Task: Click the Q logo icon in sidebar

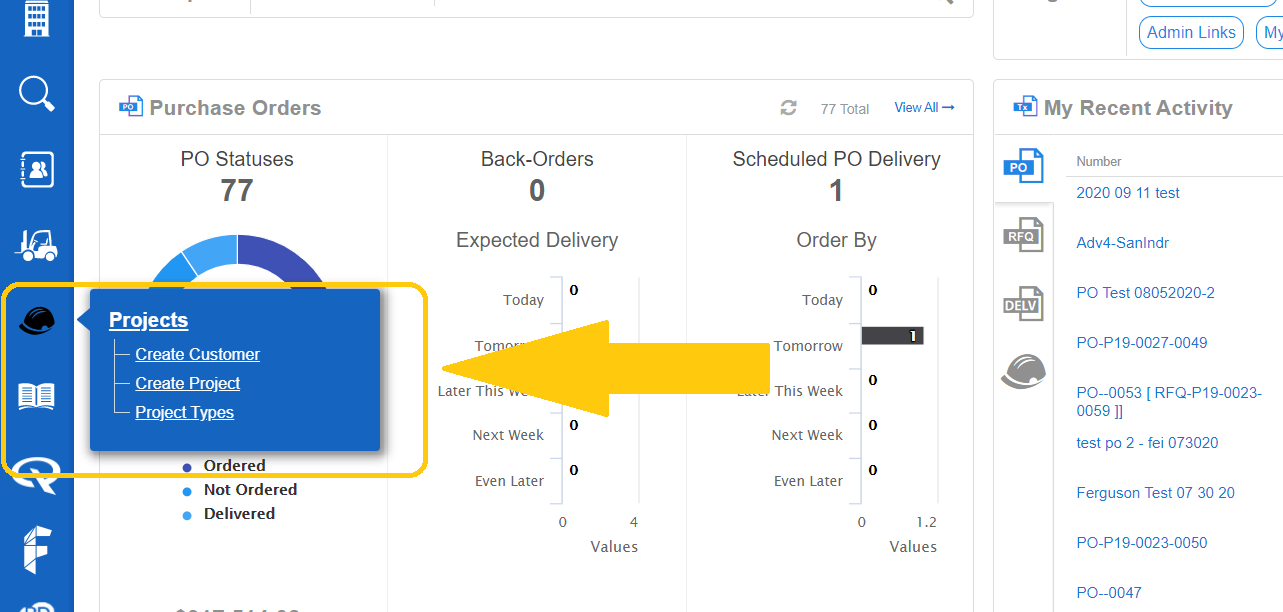Action: coord(37,474)
